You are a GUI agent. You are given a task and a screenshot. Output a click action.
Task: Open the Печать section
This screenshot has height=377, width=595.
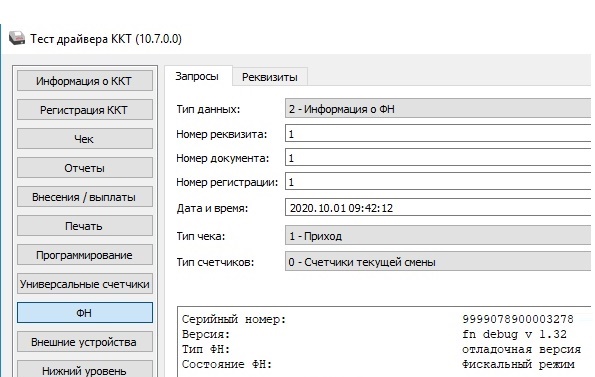tap(85, 226)
